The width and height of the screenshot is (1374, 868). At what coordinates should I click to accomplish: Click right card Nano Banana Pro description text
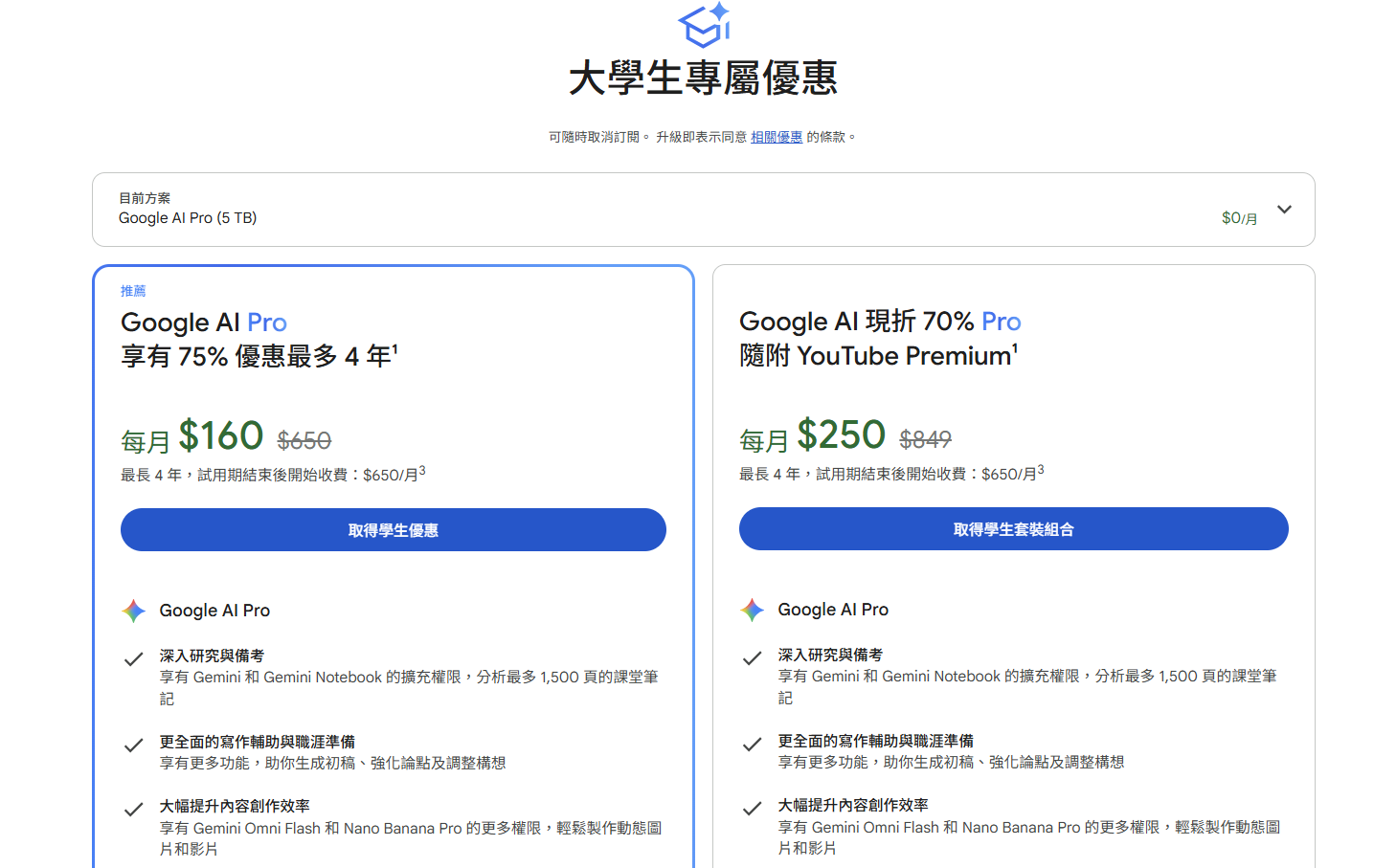click(x=1028, y=837)
